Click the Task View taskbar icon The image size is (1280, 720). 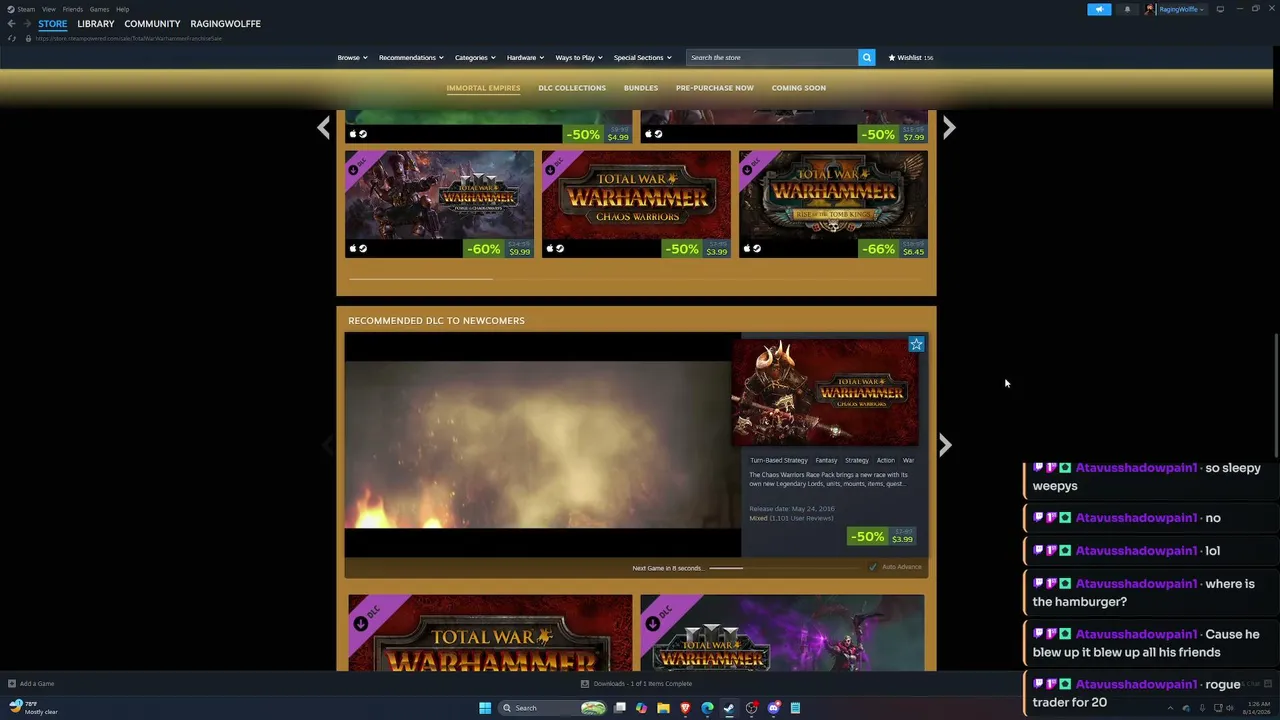click(619, 708)
